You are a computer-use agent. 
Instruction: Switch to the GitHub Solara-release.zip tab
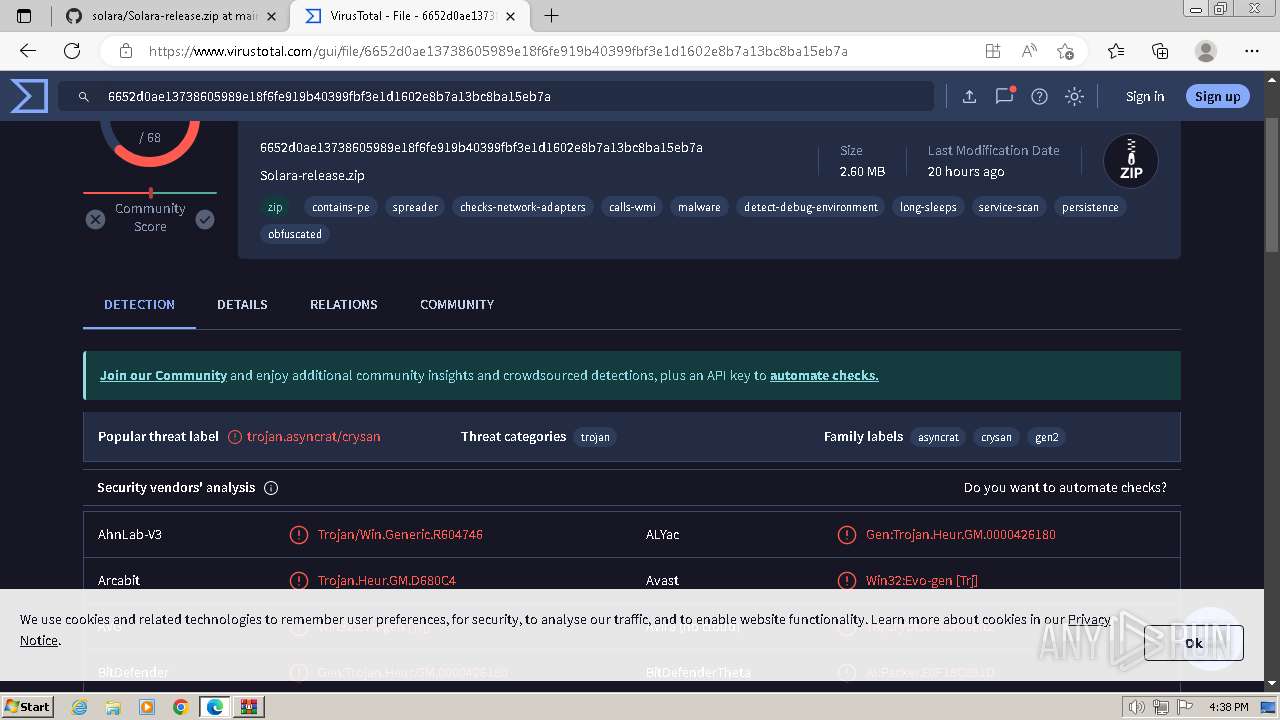172,16
